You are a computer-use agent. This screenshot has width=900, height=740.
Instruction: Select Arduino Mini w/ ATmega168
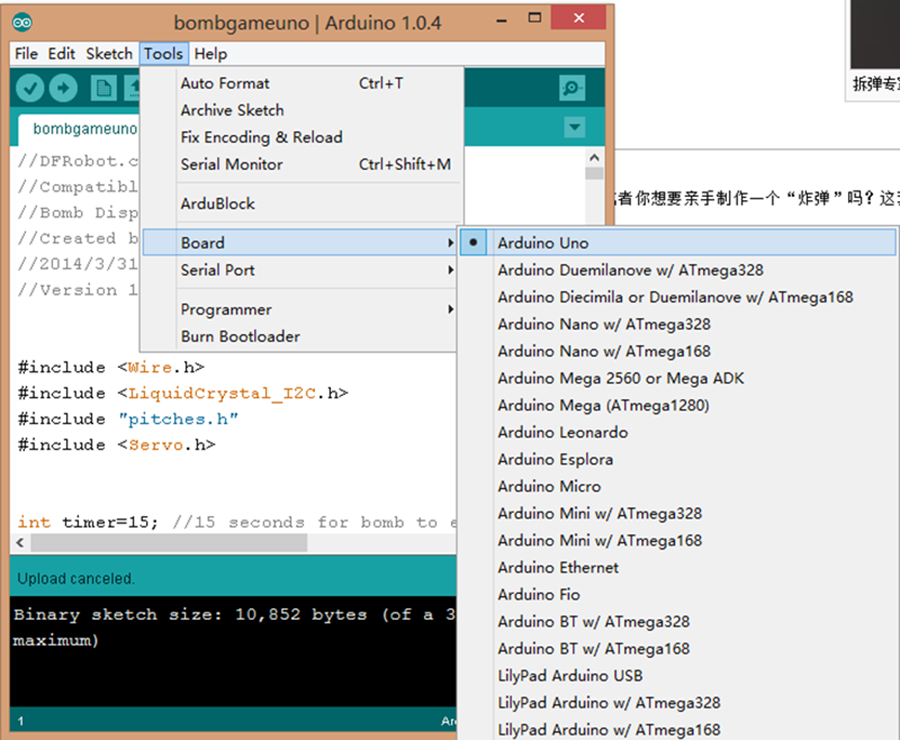pos(678,540)
